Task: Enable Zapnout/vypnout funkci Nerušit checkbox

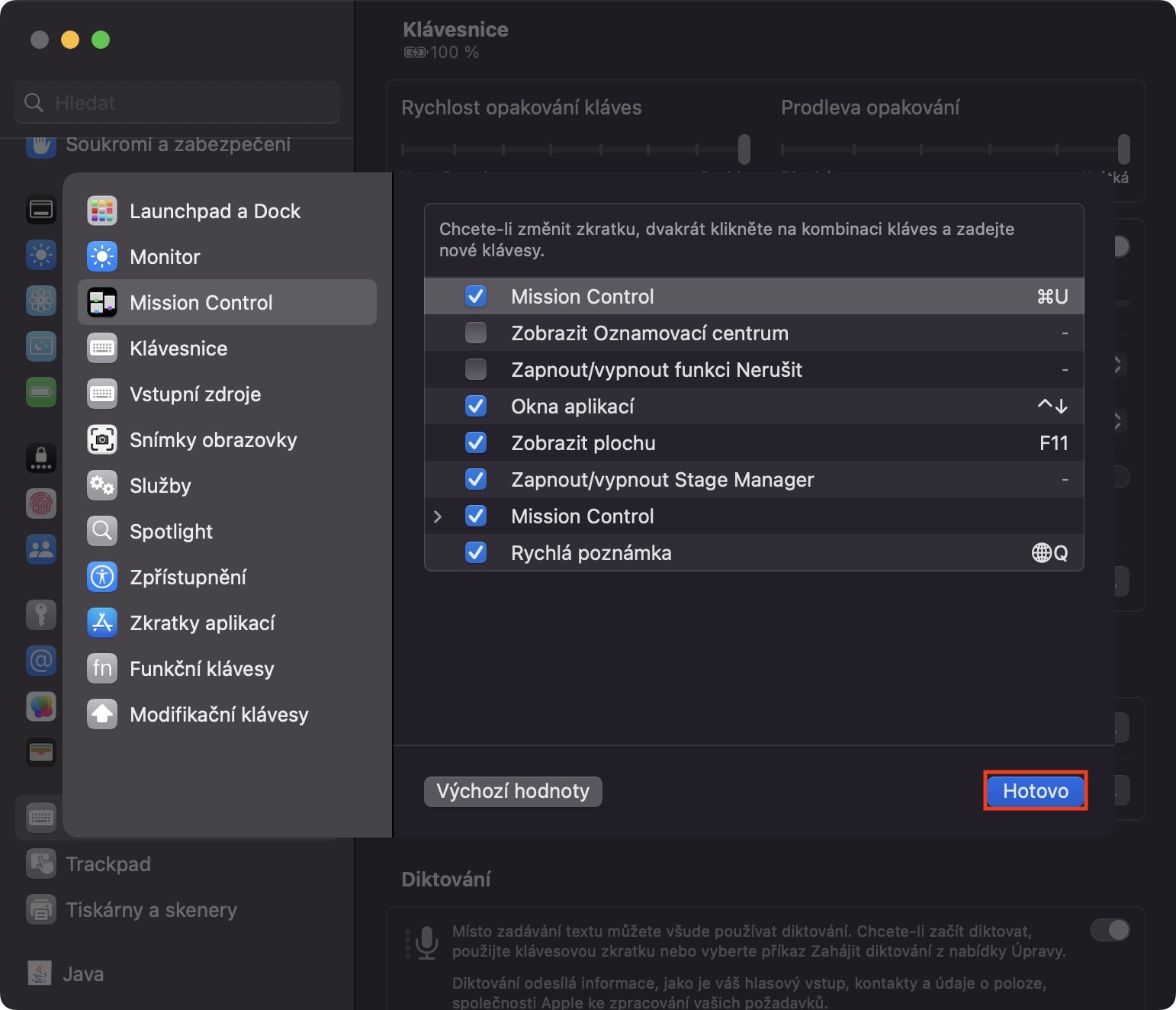Action: pyautogui.click(x=476, y=370)
